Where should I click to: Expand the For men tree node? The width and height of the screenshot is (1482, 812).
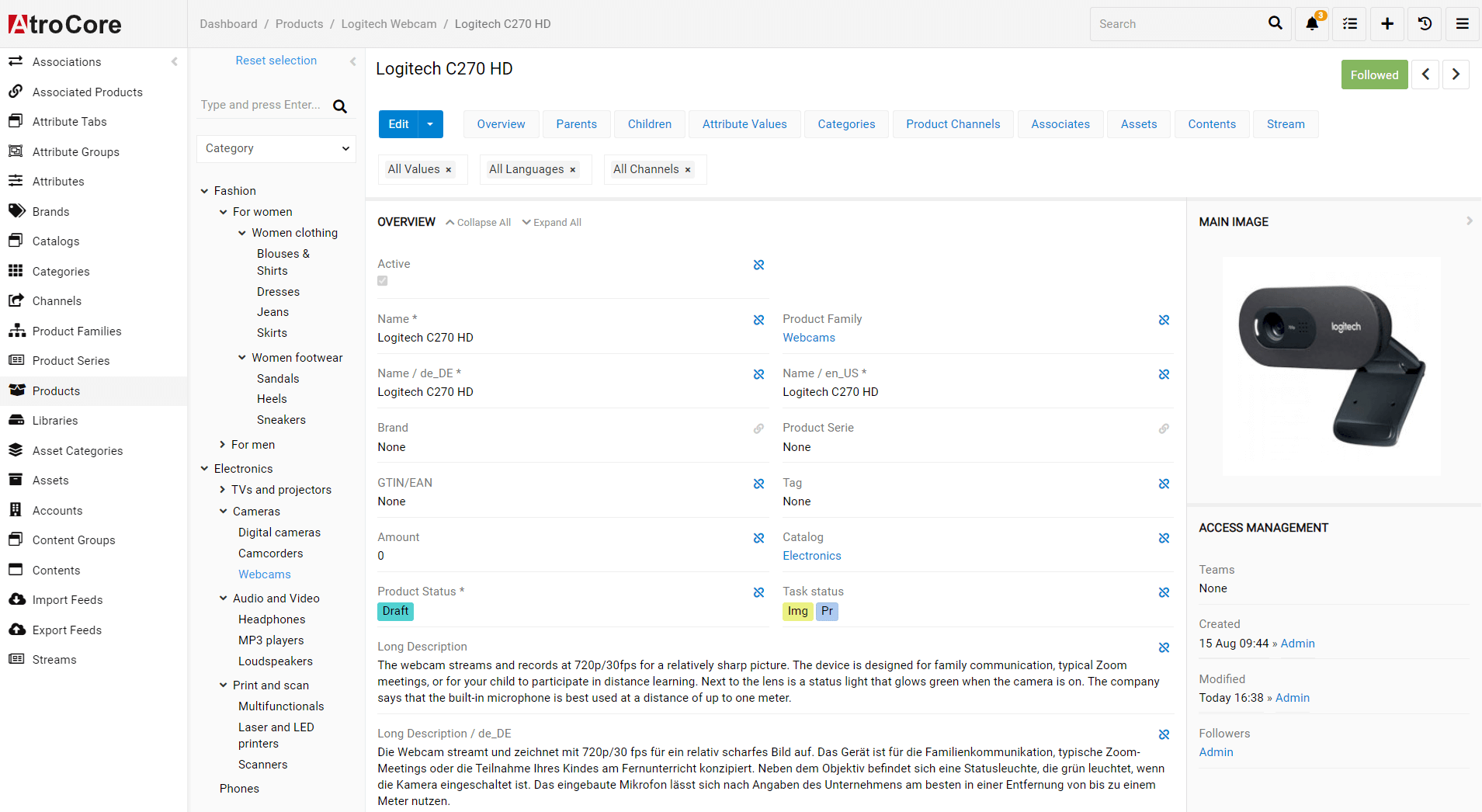click(x=223, y=445)
